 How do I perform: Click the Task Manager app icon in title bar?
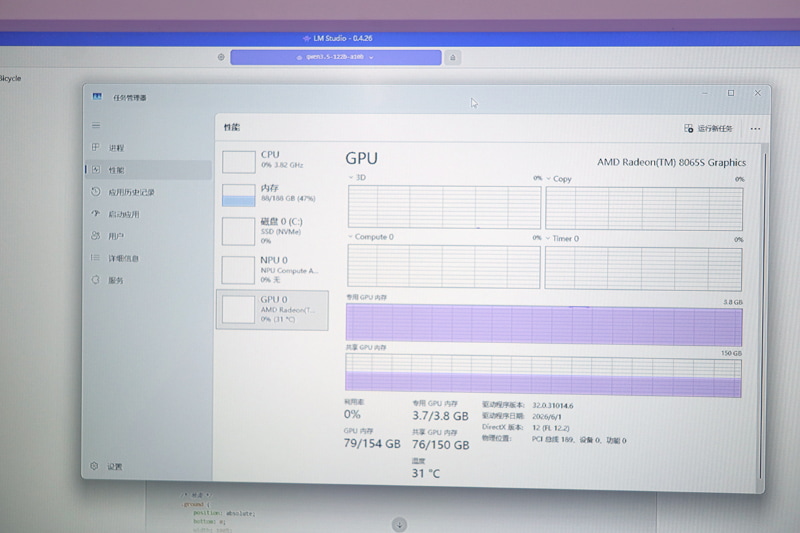coord(97,97)
